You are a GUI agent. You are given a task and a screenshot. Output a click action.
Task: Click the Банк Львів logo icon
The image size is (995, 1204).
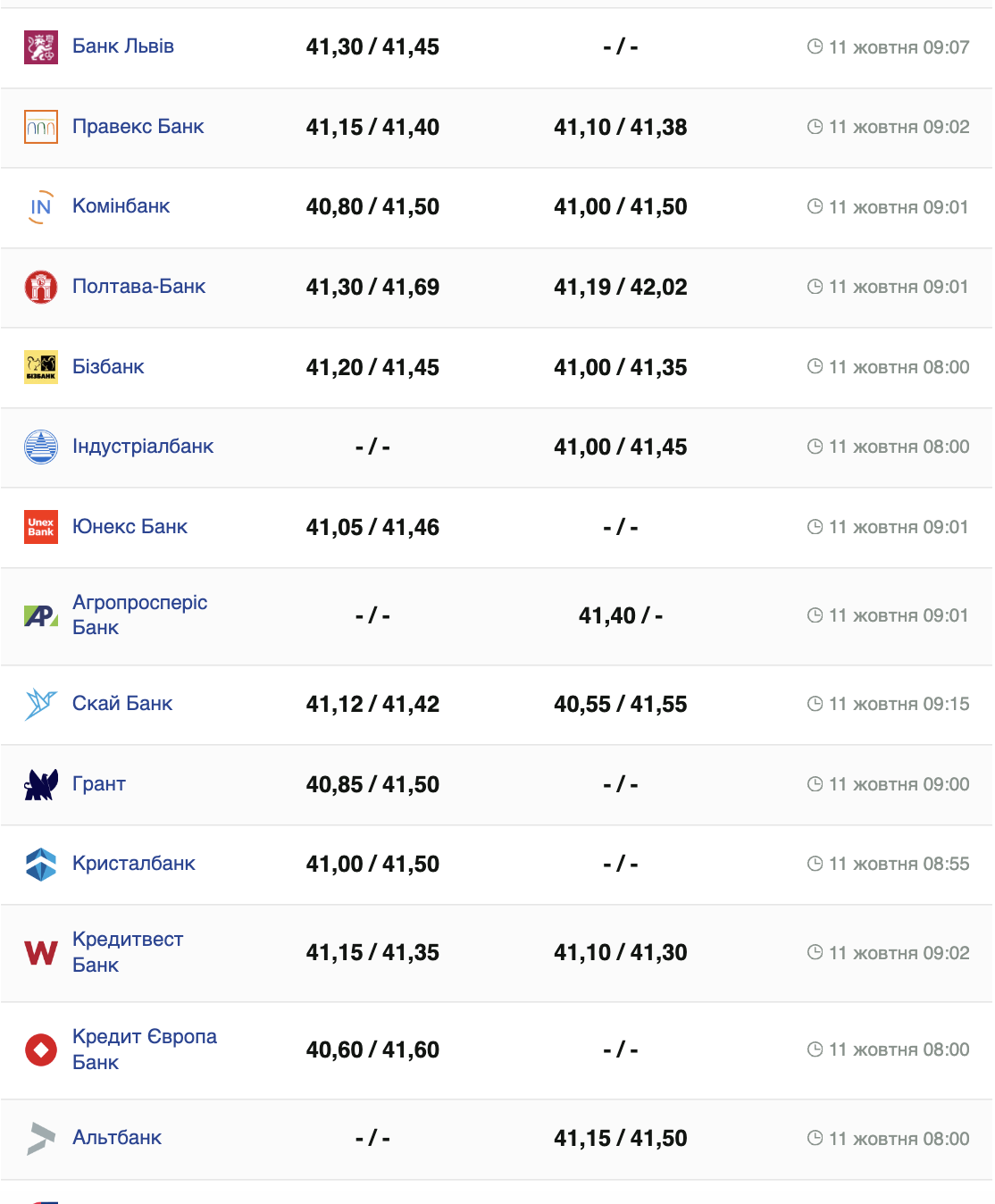click(x=41, y=47)
